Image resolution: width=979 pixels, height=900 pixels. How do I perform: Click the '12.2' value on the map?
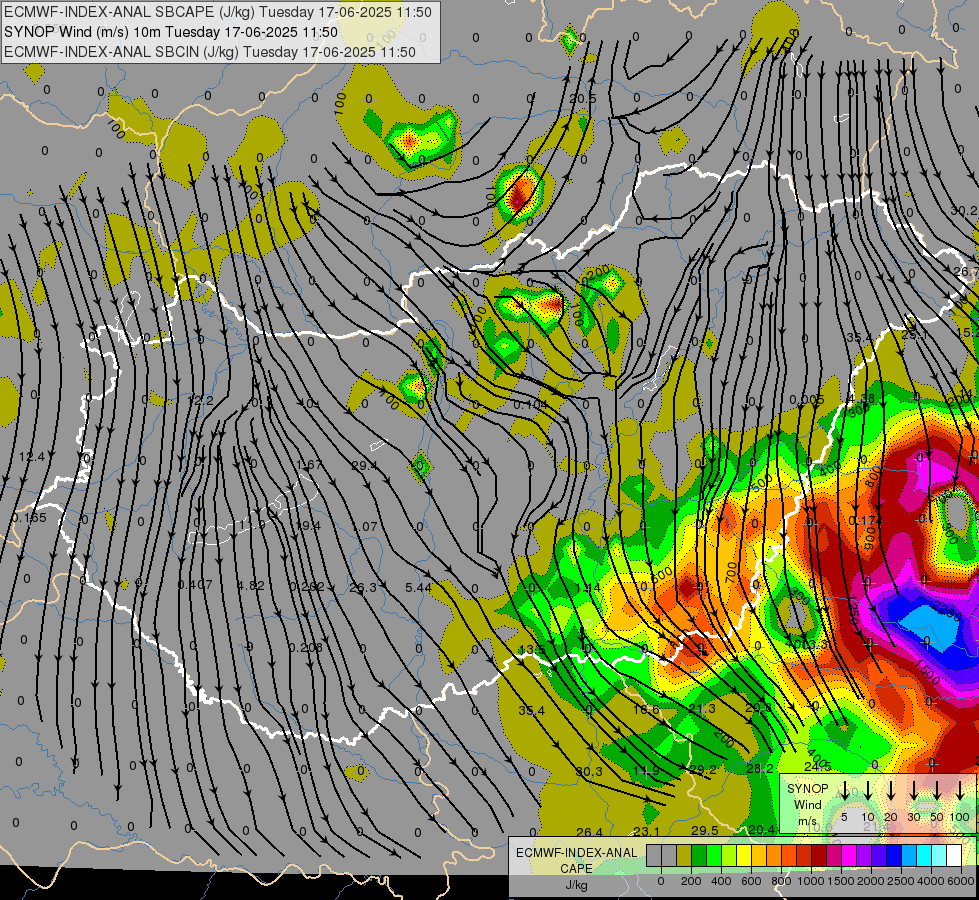[x=201, y=400]
